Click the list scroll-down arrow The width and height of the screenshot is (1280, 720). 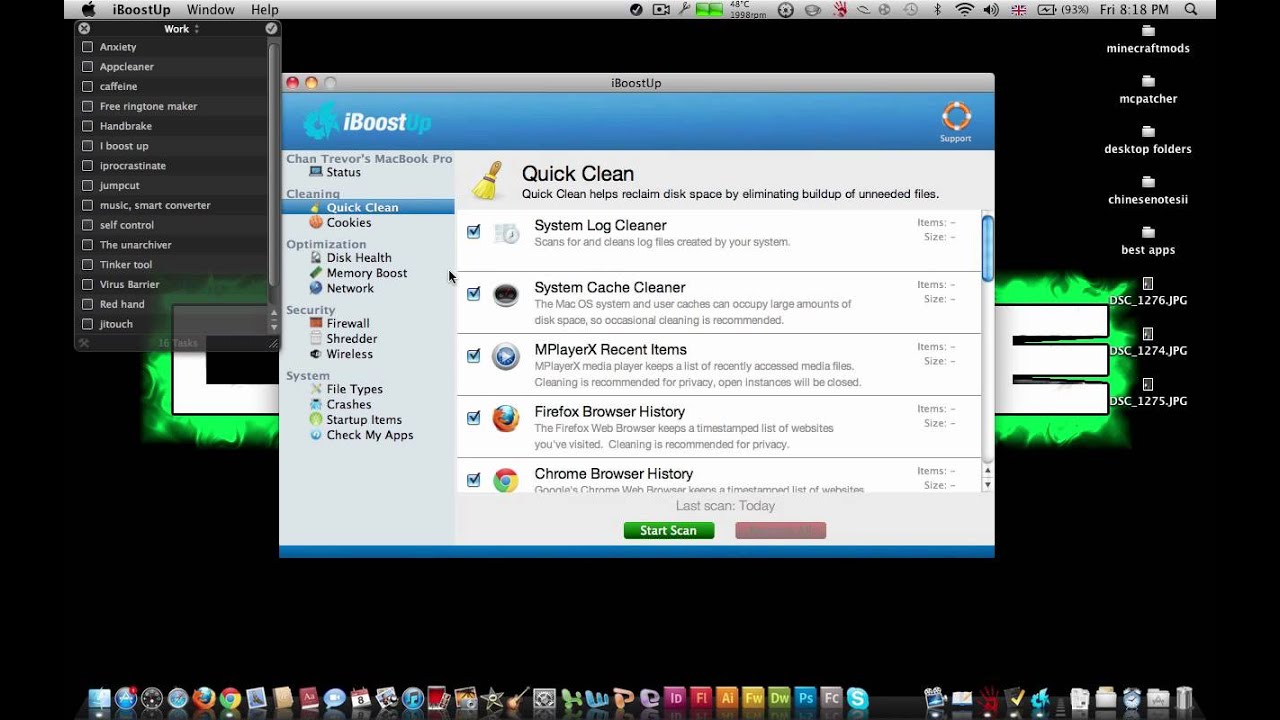[x=988, y=485]
